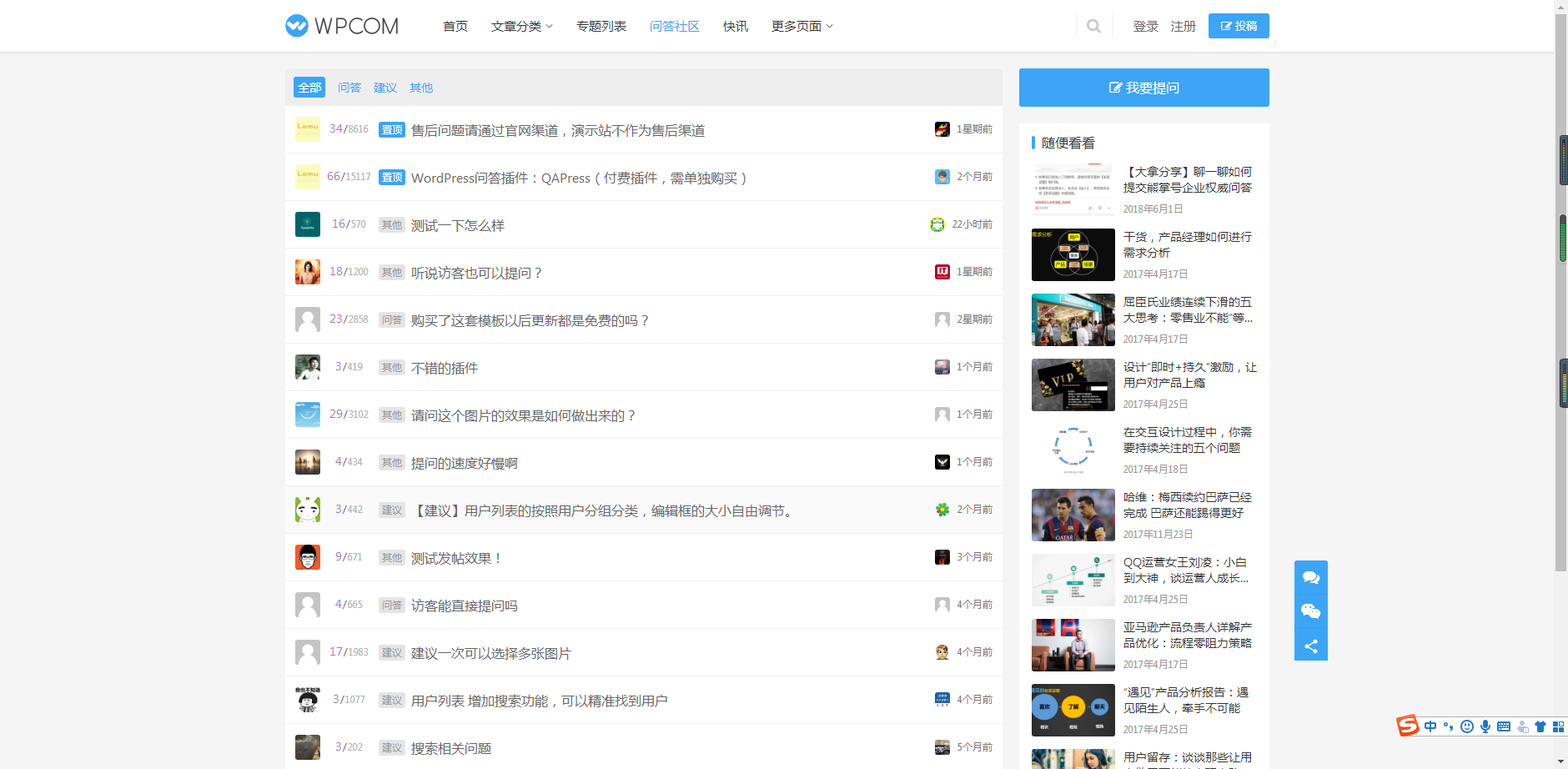Open author avatar on 听说访客也可以提问 row
This screenshot has height=769, width=1568.
(308, 272)
